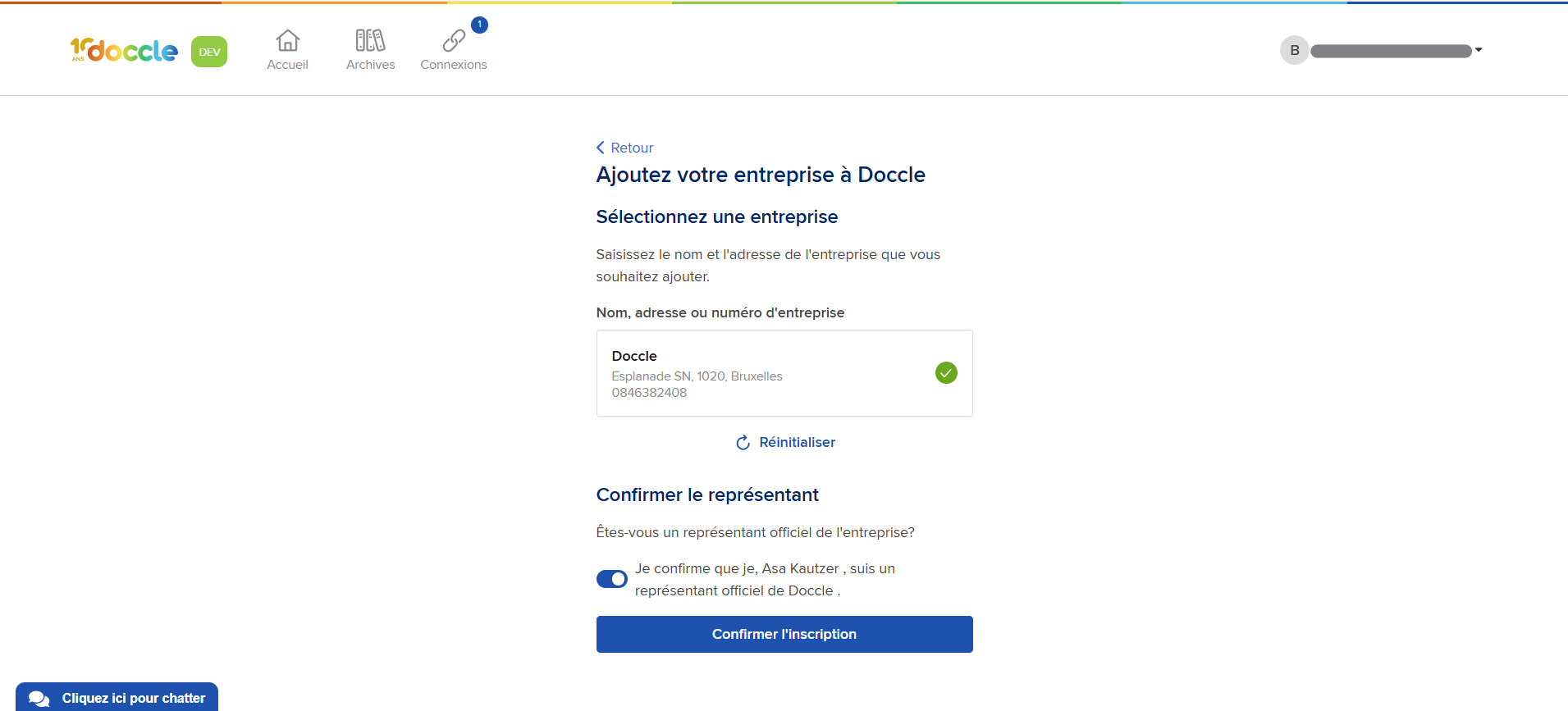1568x711 pixels.
Task: Click the Réinitialiser link text
Action: (x=797, y=442)
